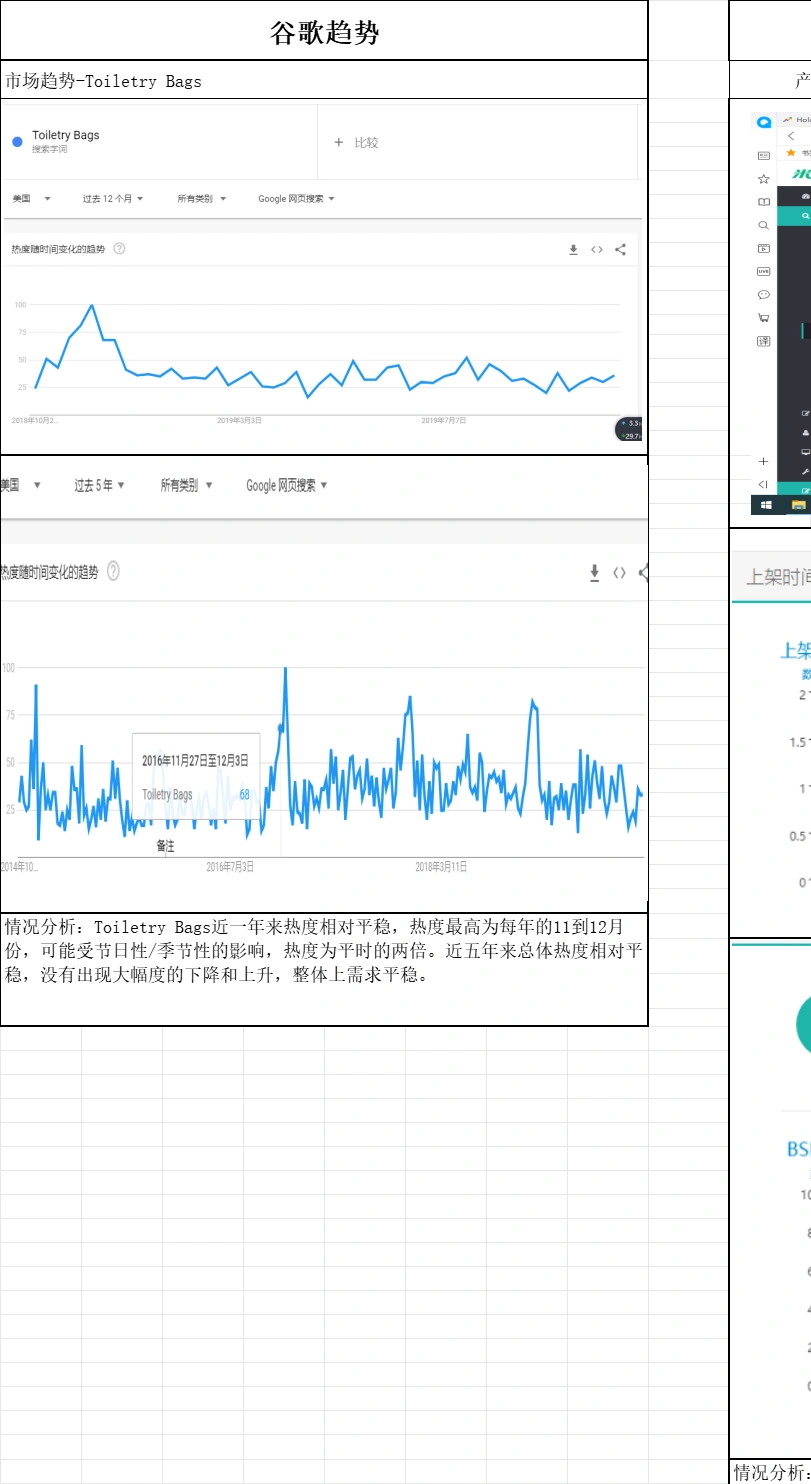Click the 2016年7月3日 axis label
The width and height of the screenshot is (811, 1484).
230,866
